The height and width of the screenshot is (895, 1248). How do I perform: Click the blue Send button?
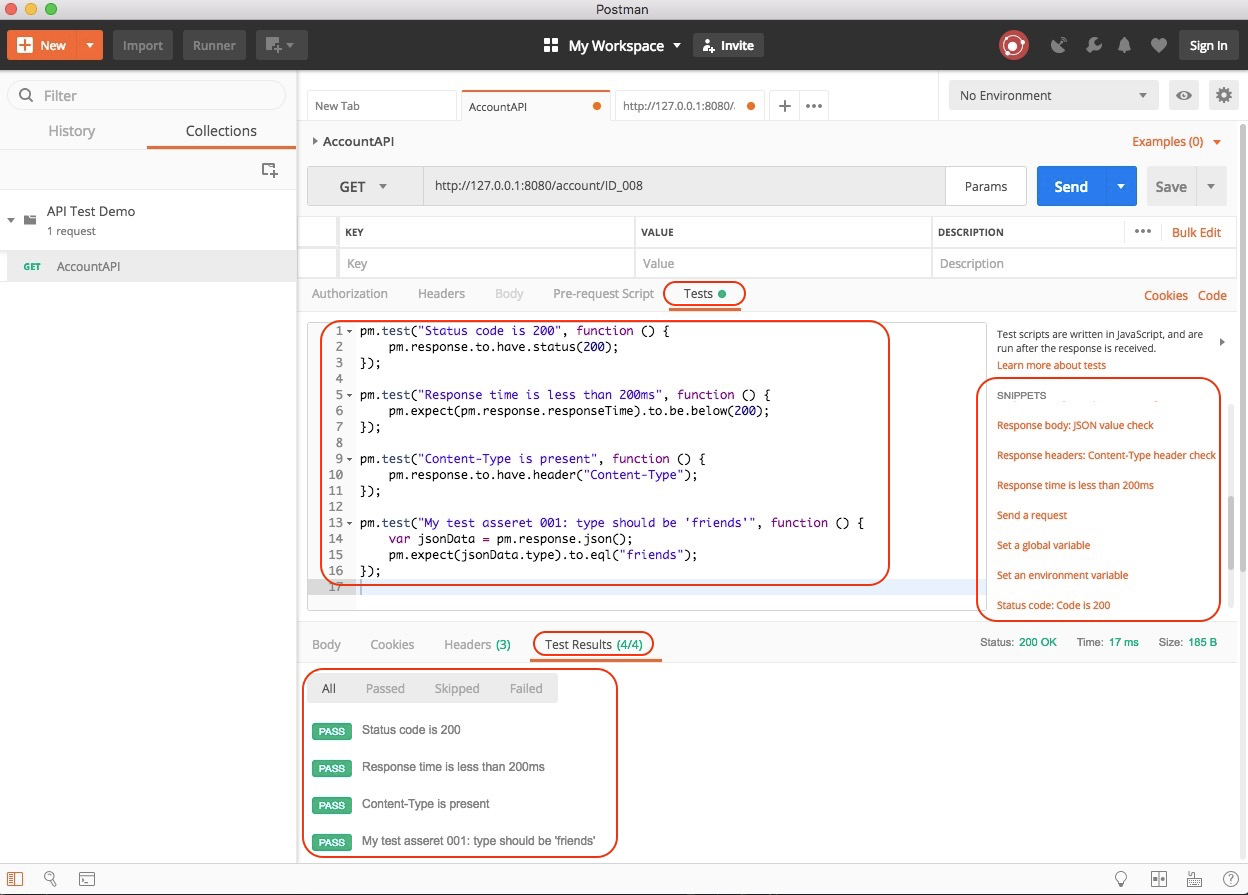[1070, 187]
